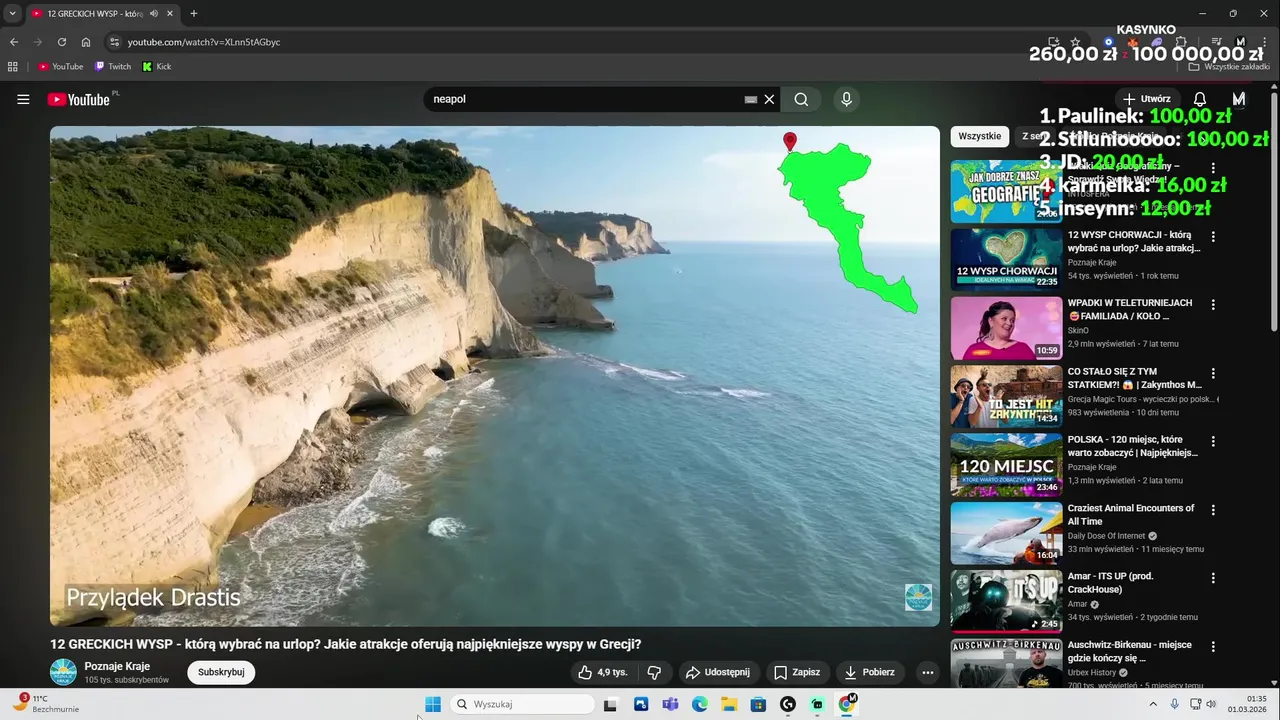
Task: Open options menu for POLSKA - 120 miejsc video
Action: pos(1213,441)
